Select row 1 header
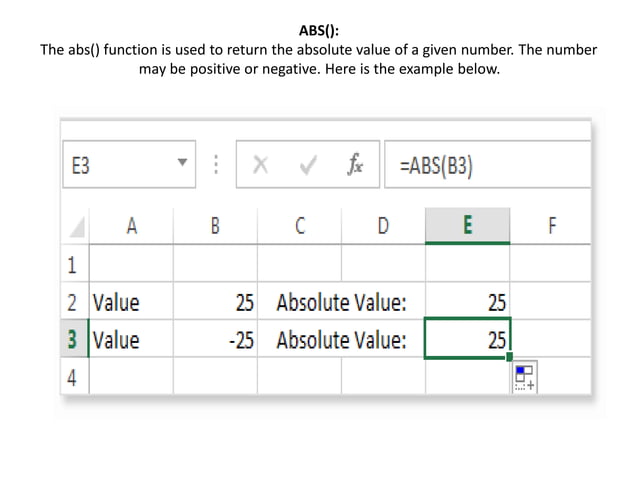Image resolution: width=638 pixels, height=478 pixels. [x=73, y=265]
